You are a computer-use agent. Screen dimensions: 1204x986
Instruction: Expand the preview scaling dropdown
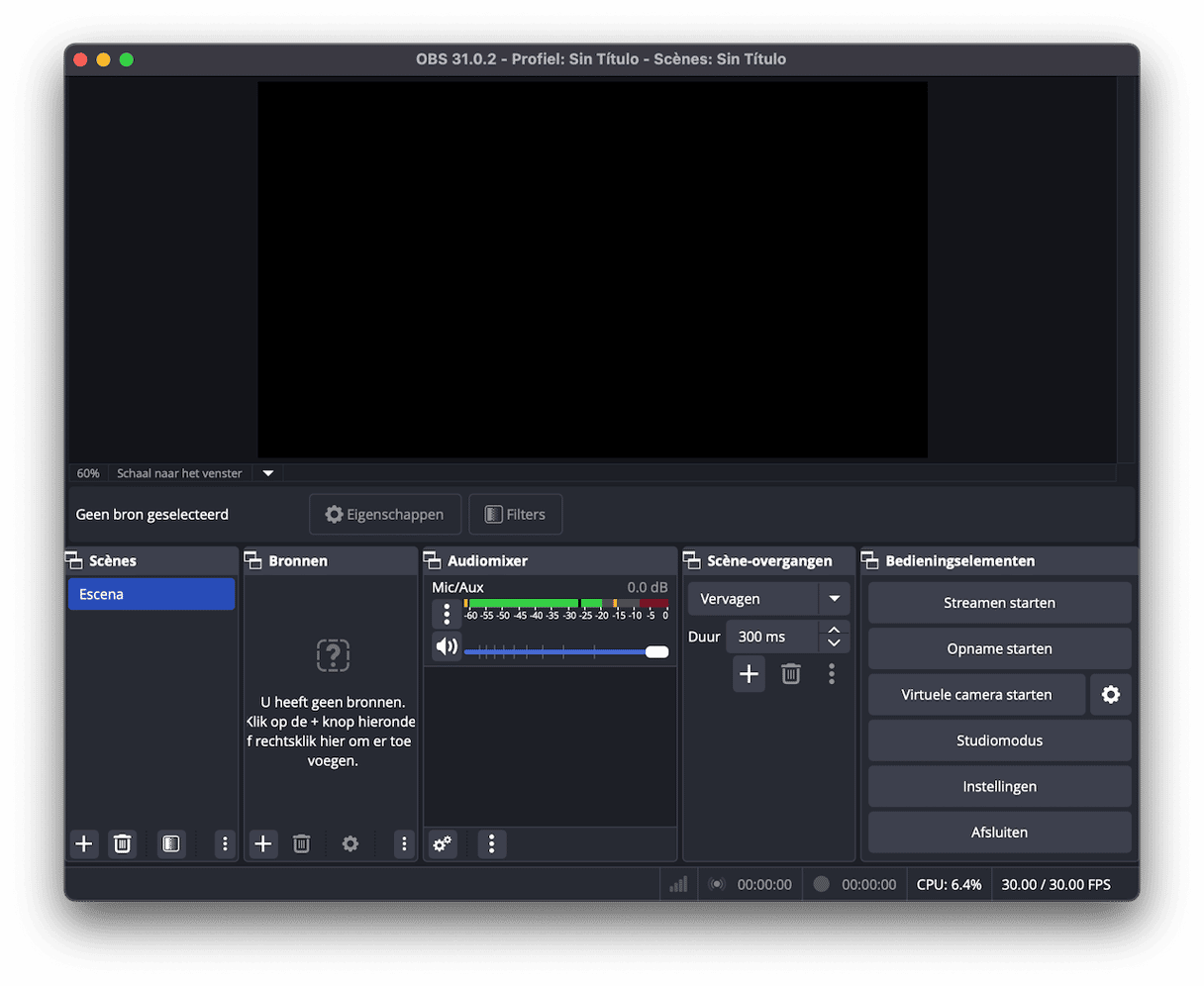click(268, 473)
